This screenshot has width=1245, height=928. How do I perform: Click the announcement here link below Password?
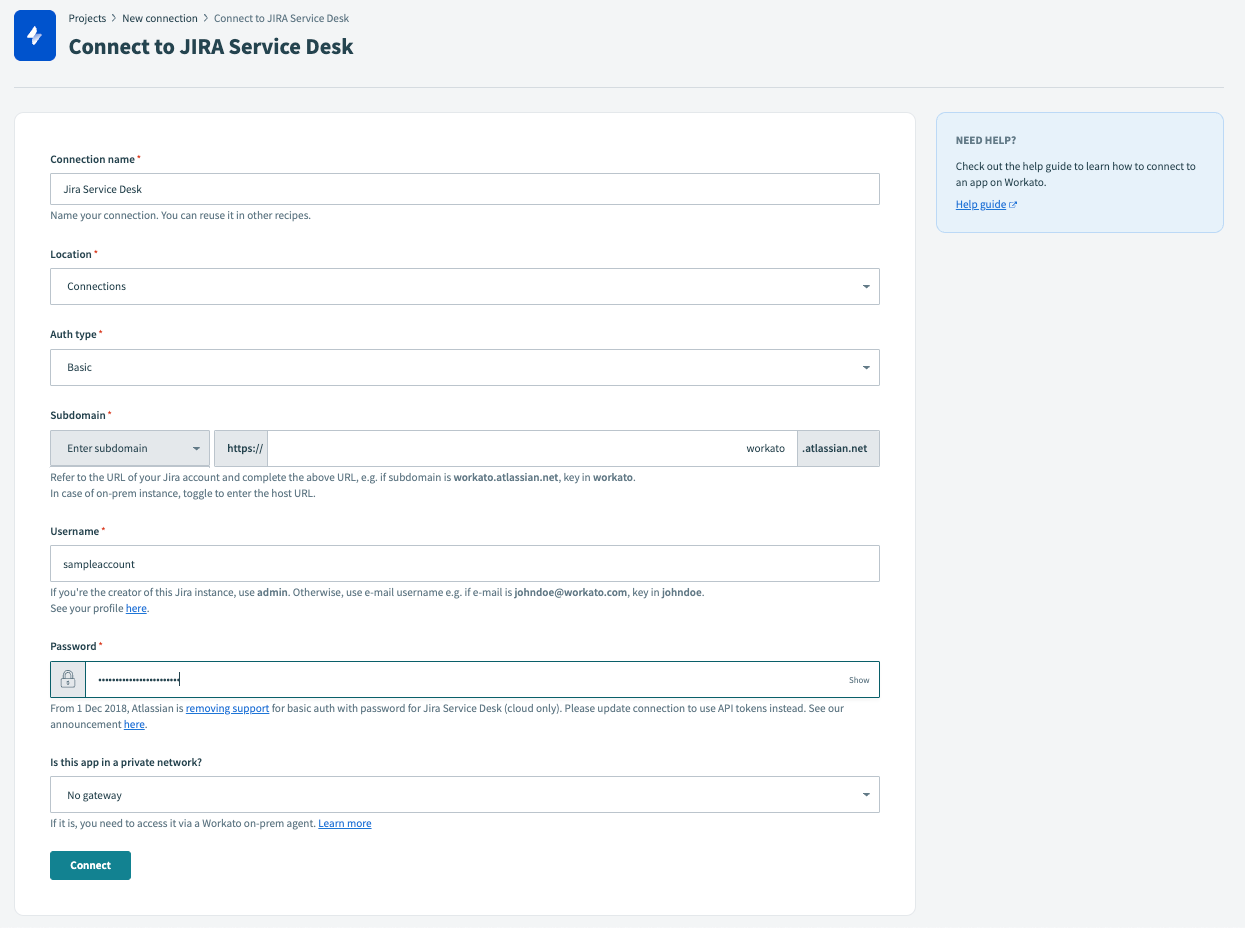pyautogui.click(x=133, y=725)
